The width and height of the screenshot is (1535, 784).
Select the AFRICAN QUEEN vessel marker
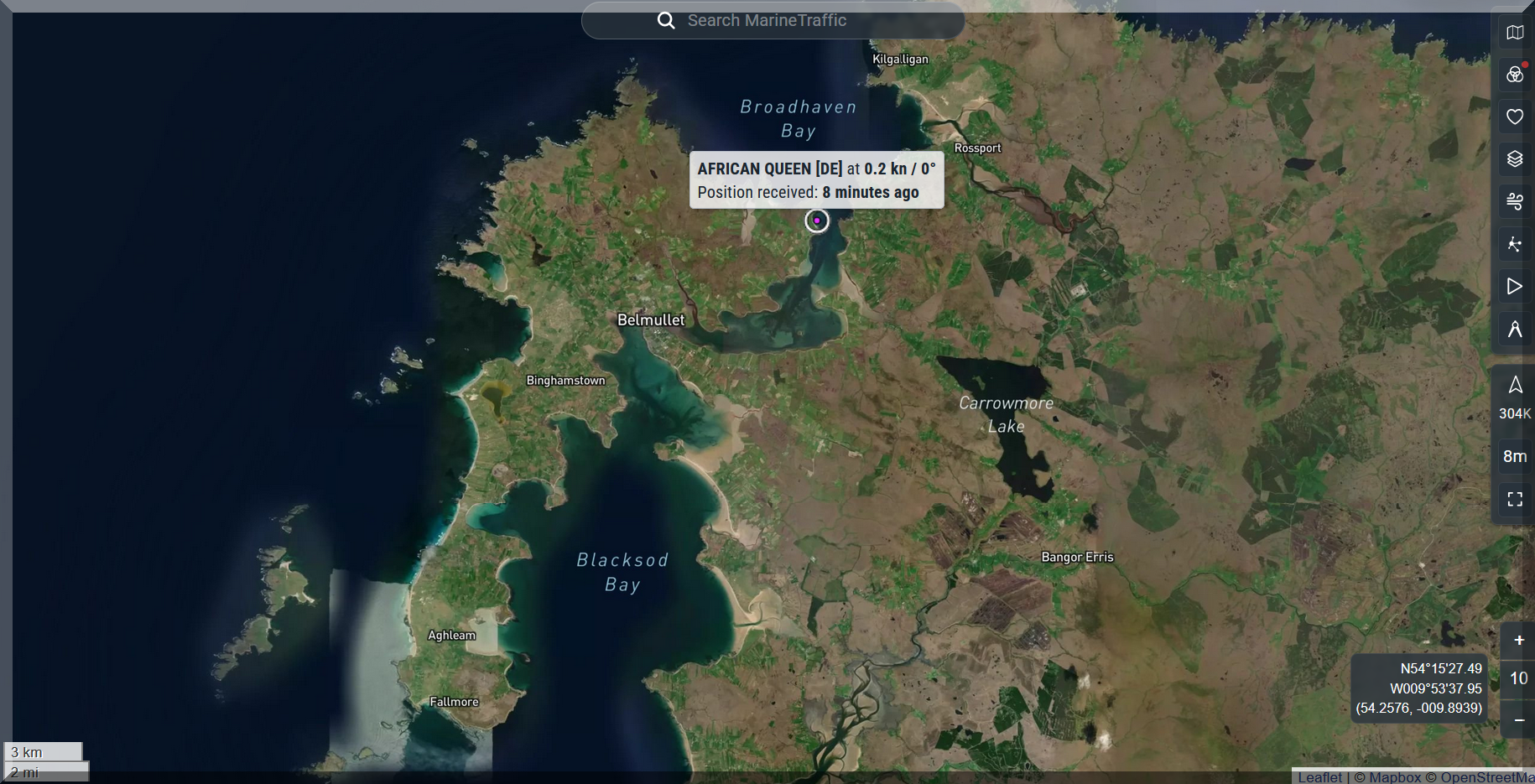pos(817,221)
